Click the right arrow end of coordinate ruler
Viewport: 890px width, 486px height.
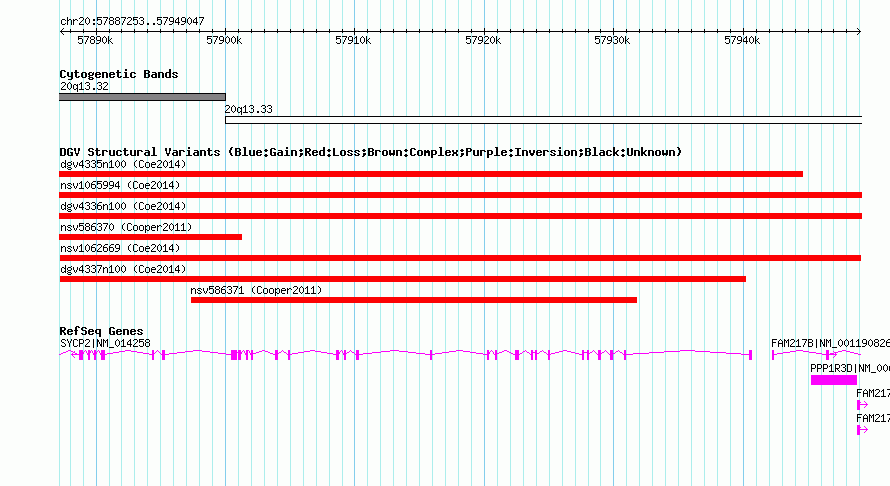click(x=858, y=32)
